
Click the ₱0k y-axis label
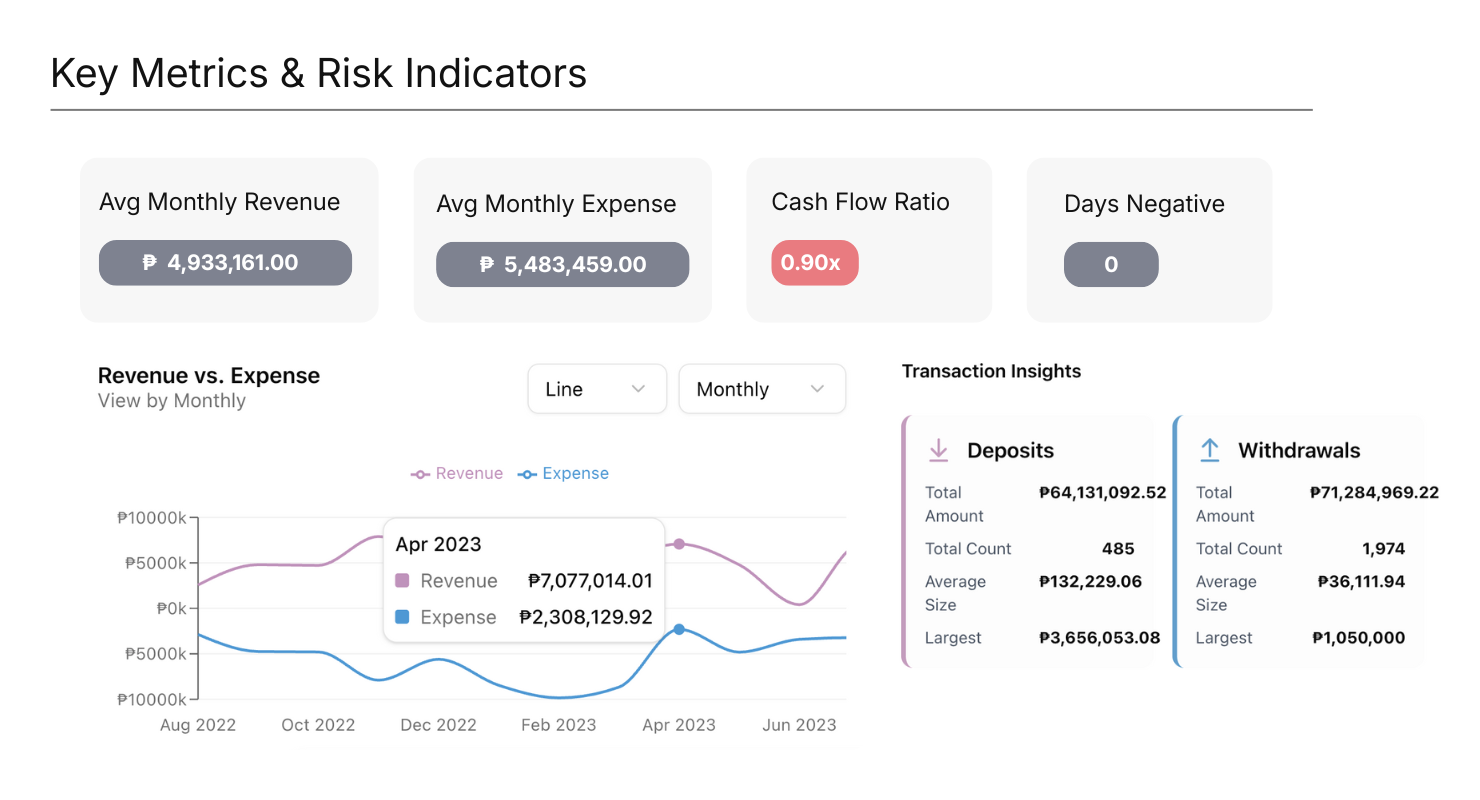point(171,609)
